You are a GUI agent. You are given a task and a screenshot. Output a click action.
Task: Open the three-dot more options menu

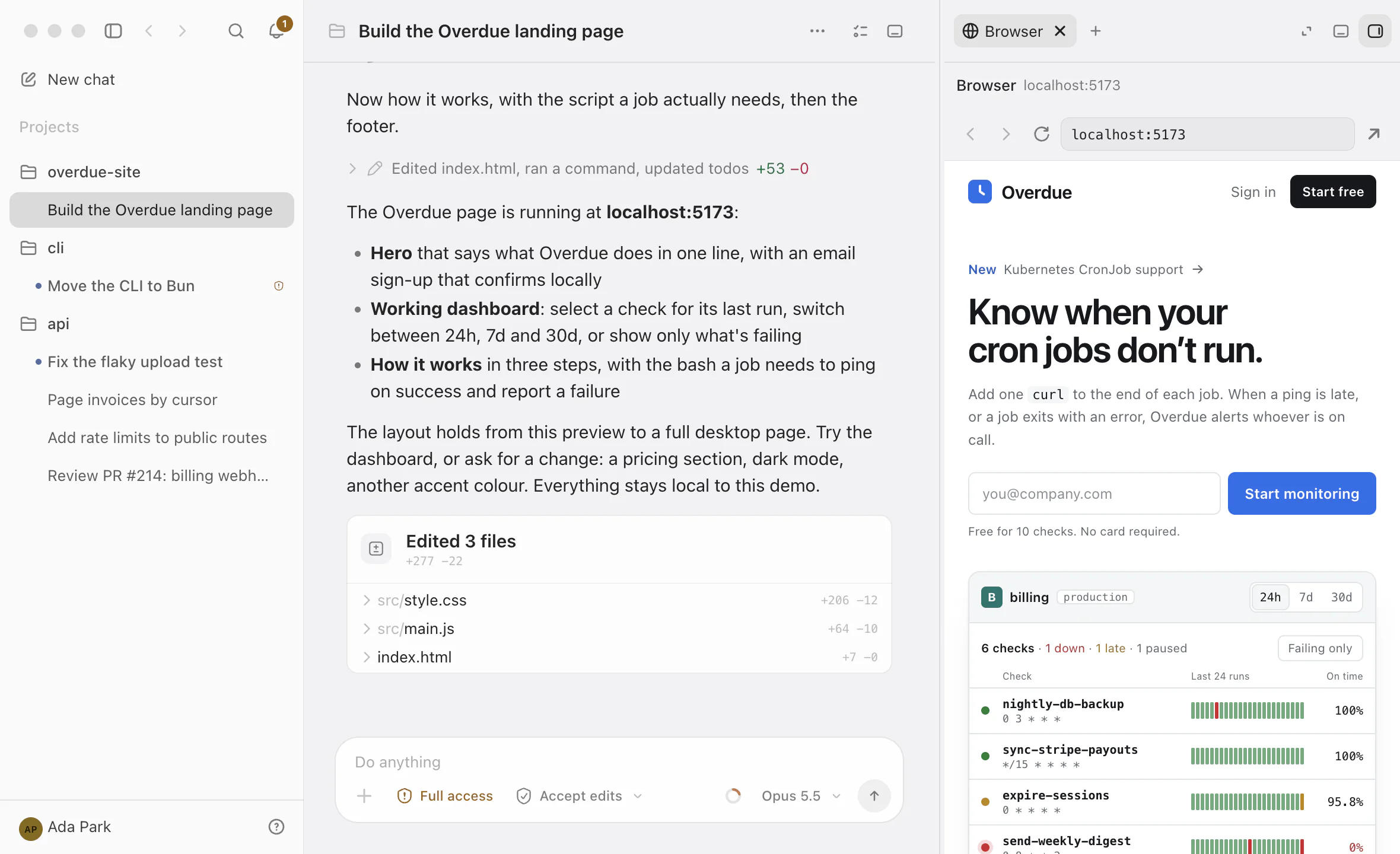tap(817, 31)
